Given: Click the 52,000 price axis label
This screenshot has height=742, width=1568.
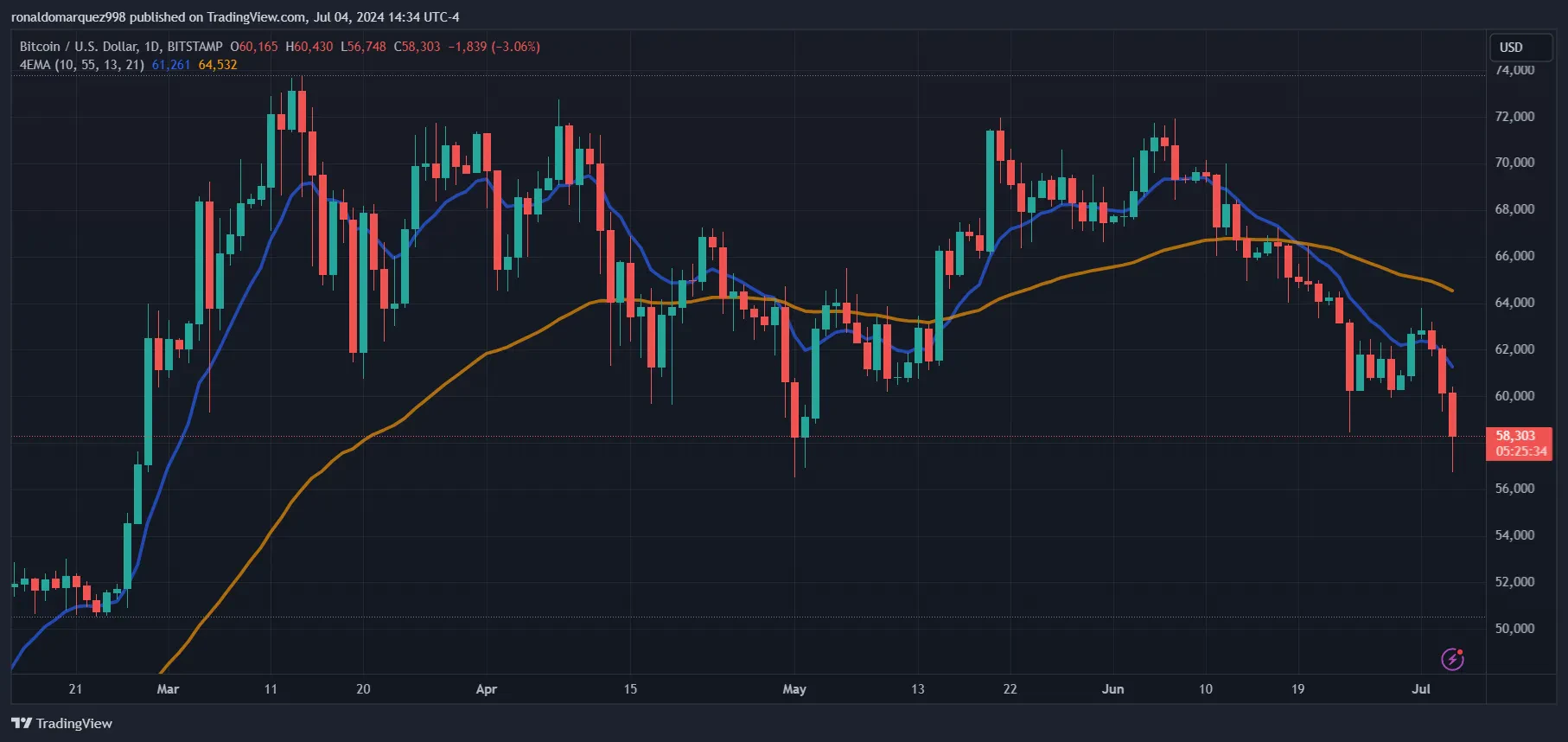Looking at the screenshot, I should click(1514, 582).
